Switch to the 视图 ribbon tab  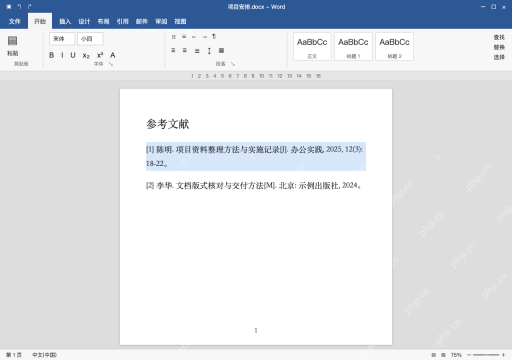click(x=180, y=21)
